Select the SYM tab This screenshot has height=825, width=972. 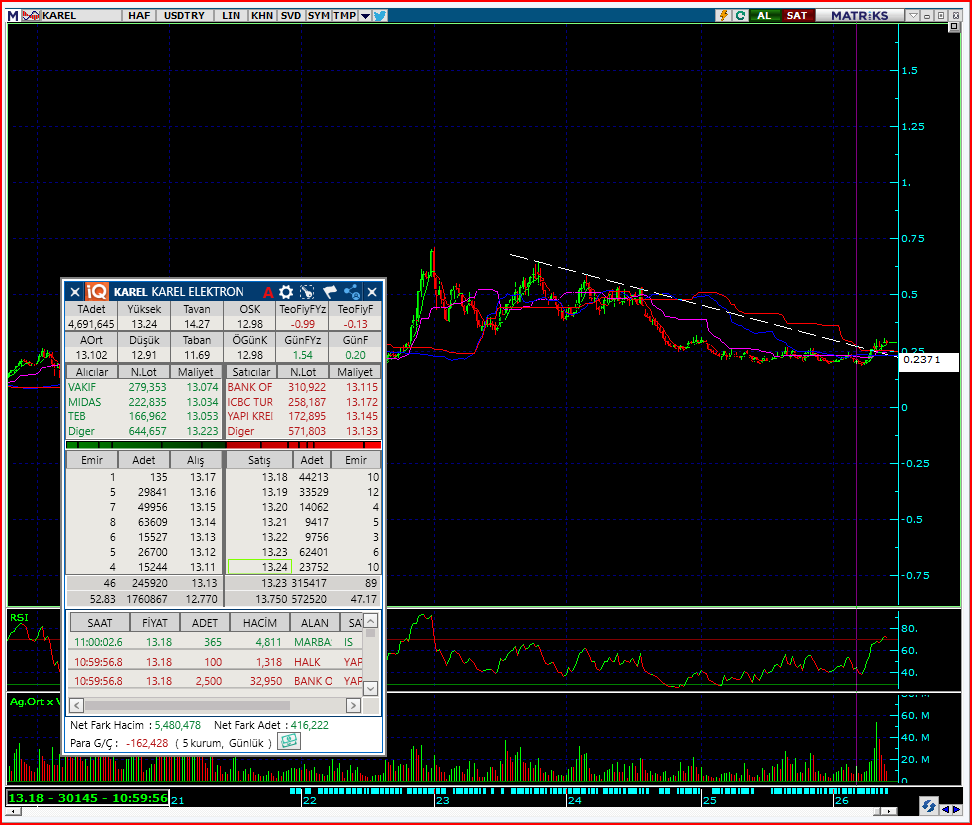click(x=319, y=15)
